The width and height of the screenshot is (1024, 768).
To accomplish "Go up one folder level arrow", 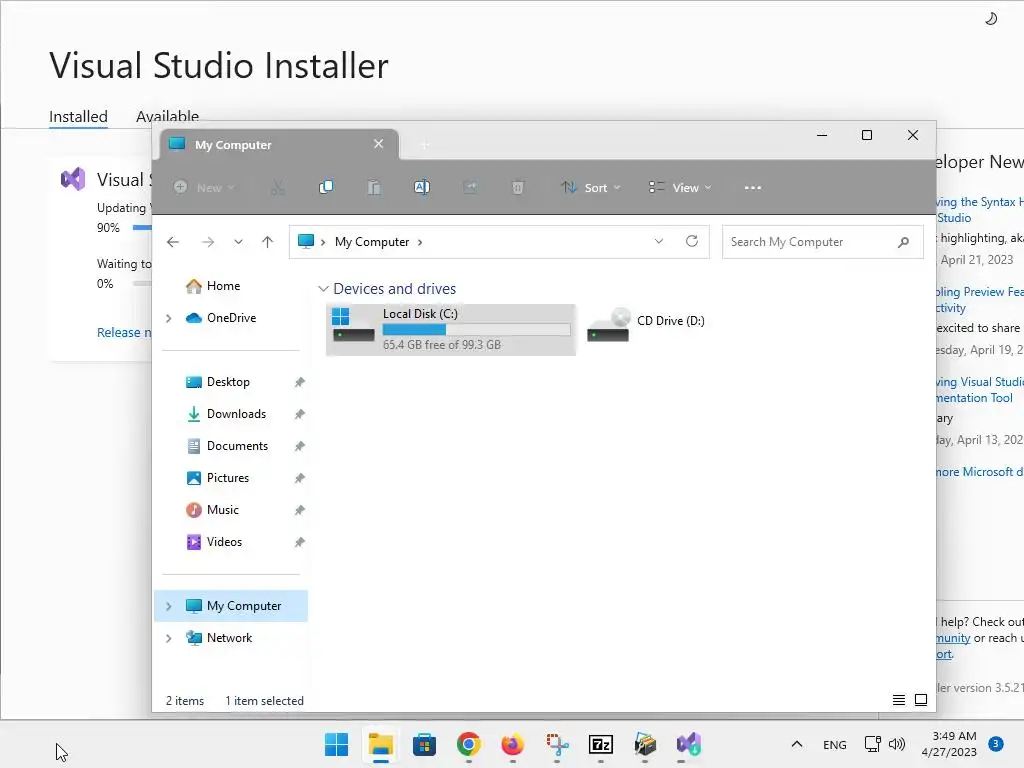I will click(x=267, y=242).
